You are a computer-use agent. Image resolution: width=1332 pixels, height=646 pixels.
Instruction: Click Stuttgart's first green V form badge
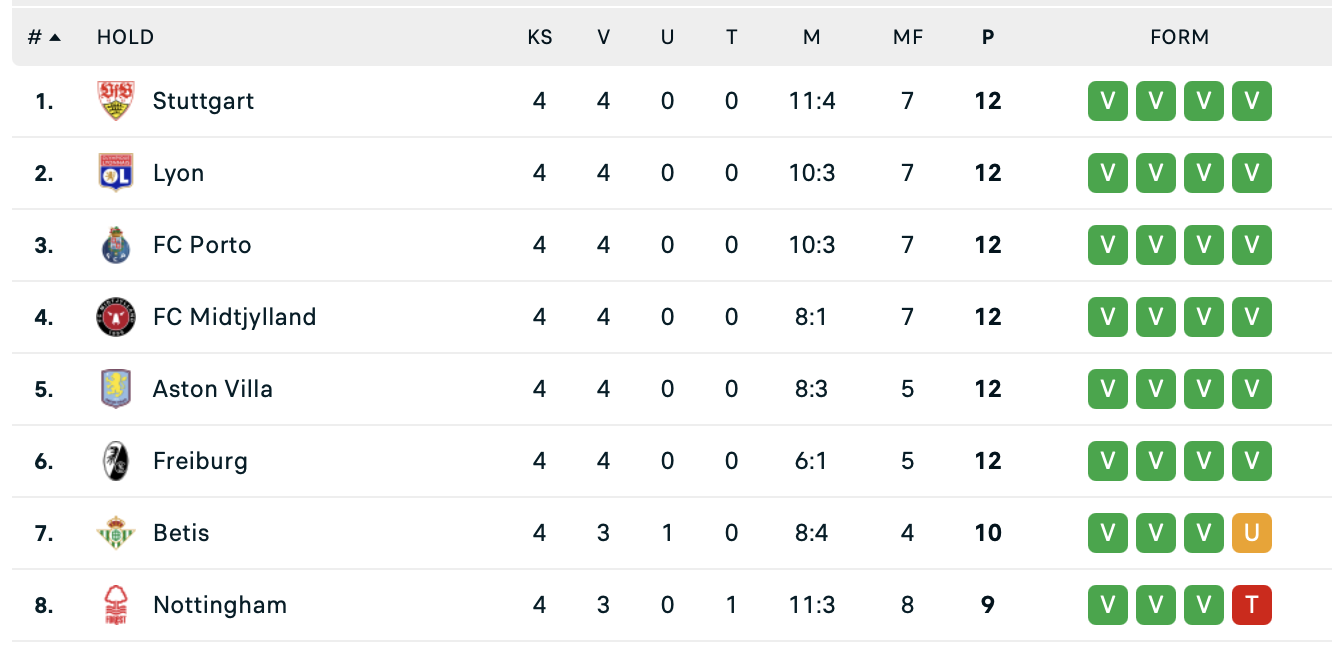coord(1107,101)
